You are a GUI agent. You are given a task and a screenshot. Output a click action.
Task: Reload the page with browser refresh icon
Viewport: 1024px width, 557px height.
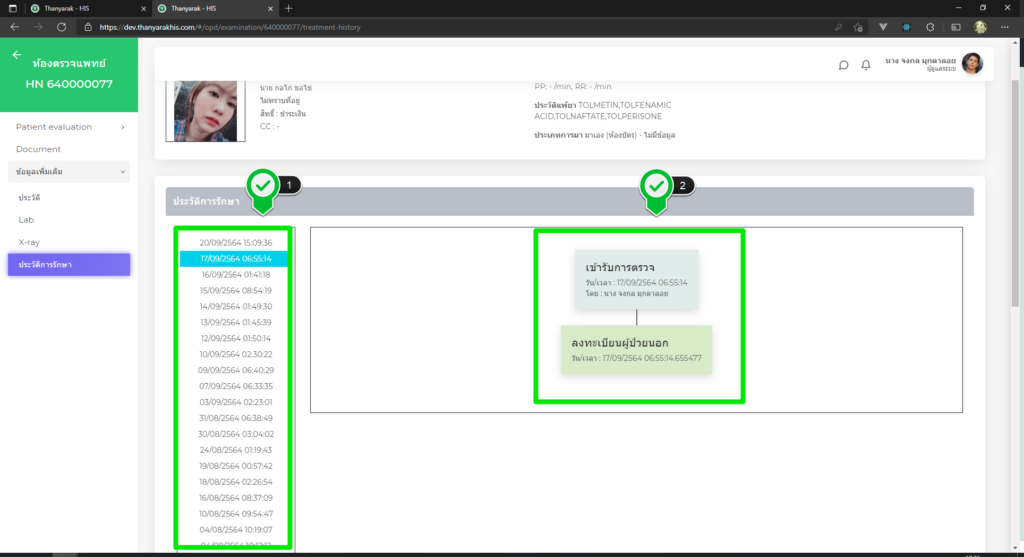point(62,27)
